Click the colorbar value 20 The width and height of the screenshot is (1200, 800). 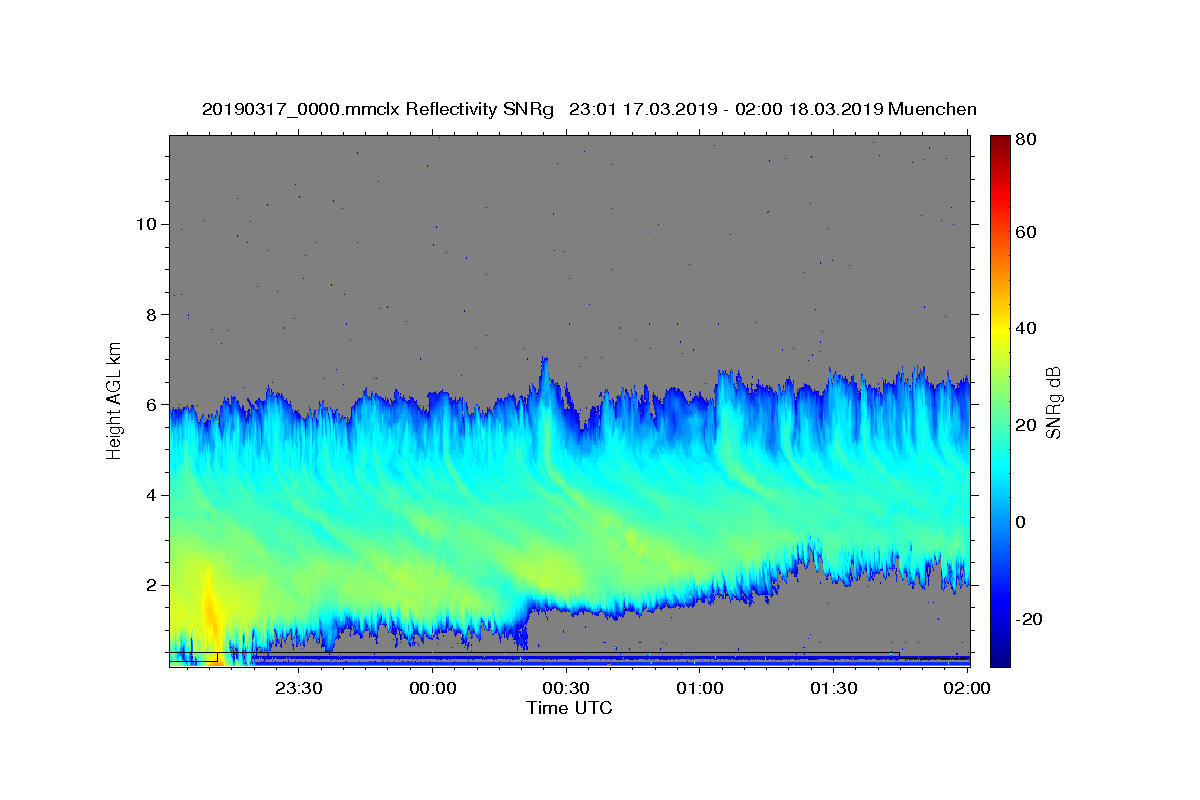coord(1026,425)
